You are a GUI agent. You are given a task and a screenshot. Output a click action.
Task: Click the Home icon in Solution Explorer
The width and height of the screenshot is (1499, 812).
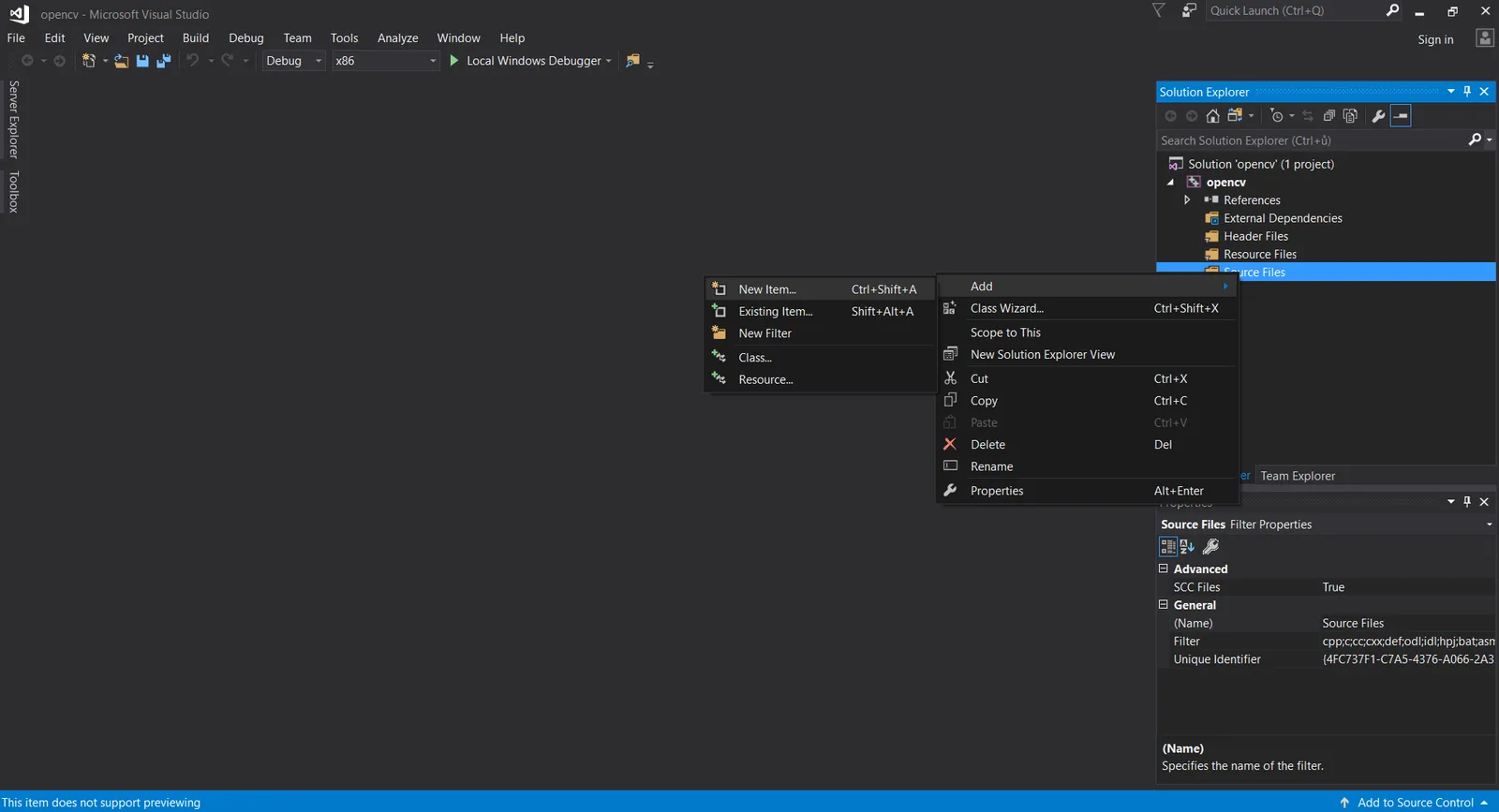[x=1212, y=116]
